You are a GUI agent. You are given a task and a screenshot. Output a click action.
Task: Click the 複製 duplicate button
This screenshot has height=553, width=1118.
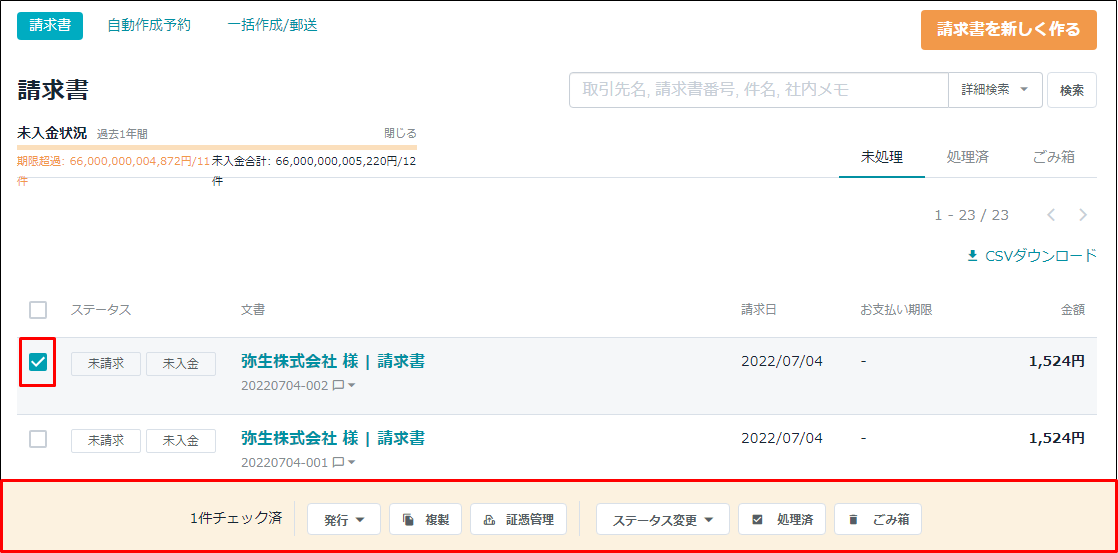[425, 519]
